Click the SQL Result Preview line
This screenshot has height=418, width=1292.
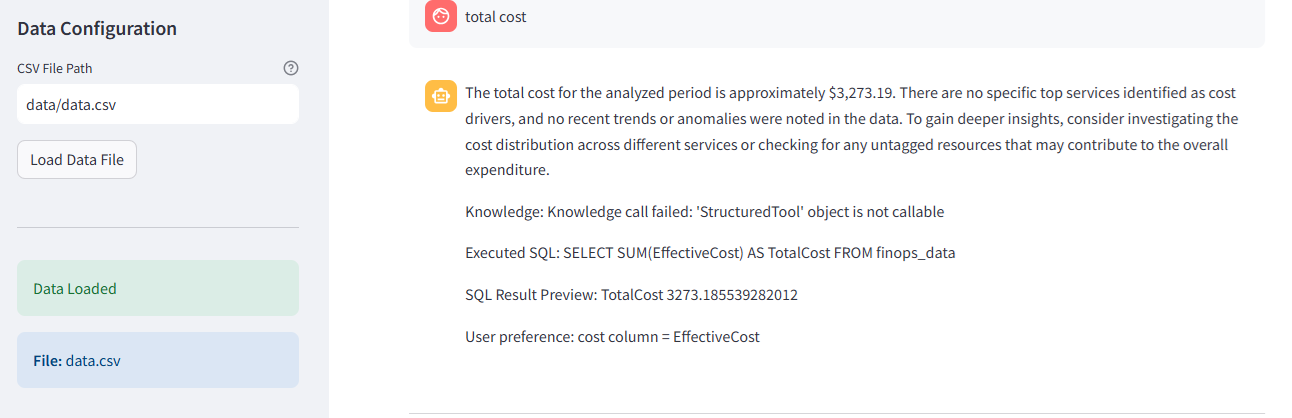pyautogui.click(x=631, y=295)
